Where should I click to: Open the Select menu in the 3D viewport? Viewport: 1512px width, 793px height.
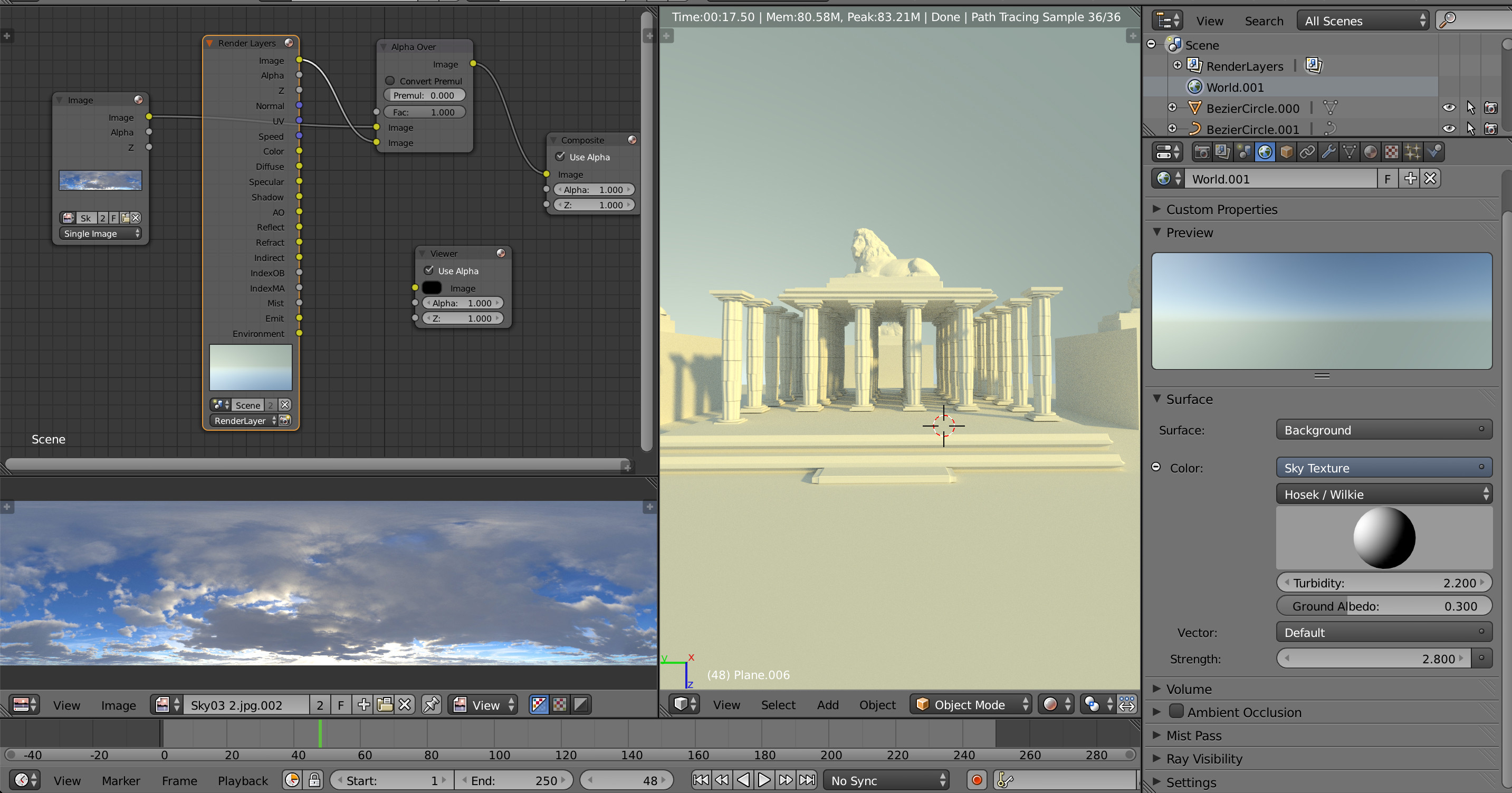(x=778, y=704)
